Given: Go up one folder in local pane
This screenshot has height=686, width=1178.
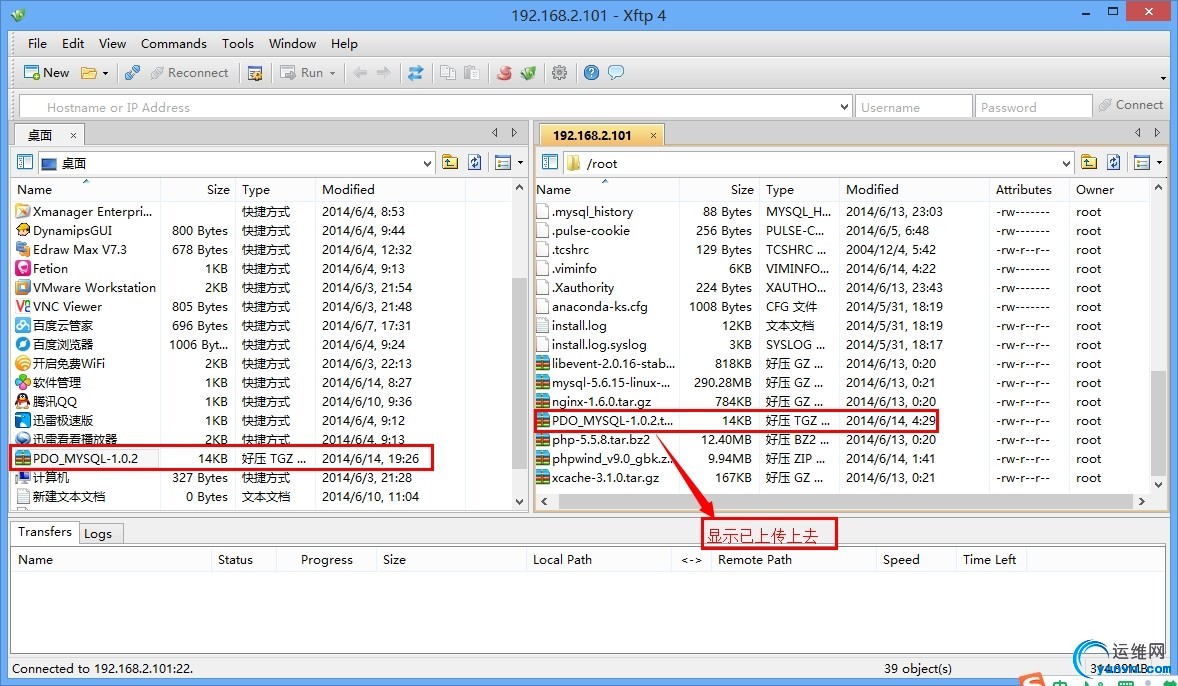Looking at the screenshot, I should (x=450, y=162).
